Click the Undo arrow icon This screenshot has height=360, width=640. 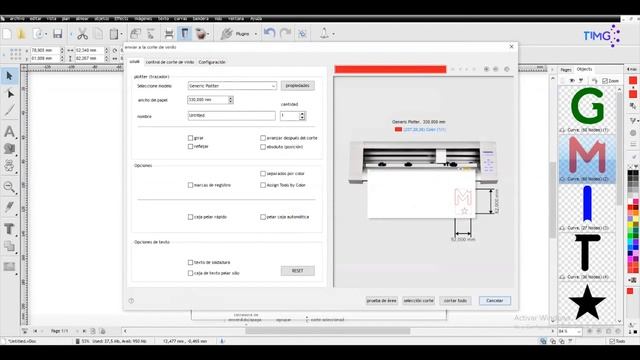269,33
